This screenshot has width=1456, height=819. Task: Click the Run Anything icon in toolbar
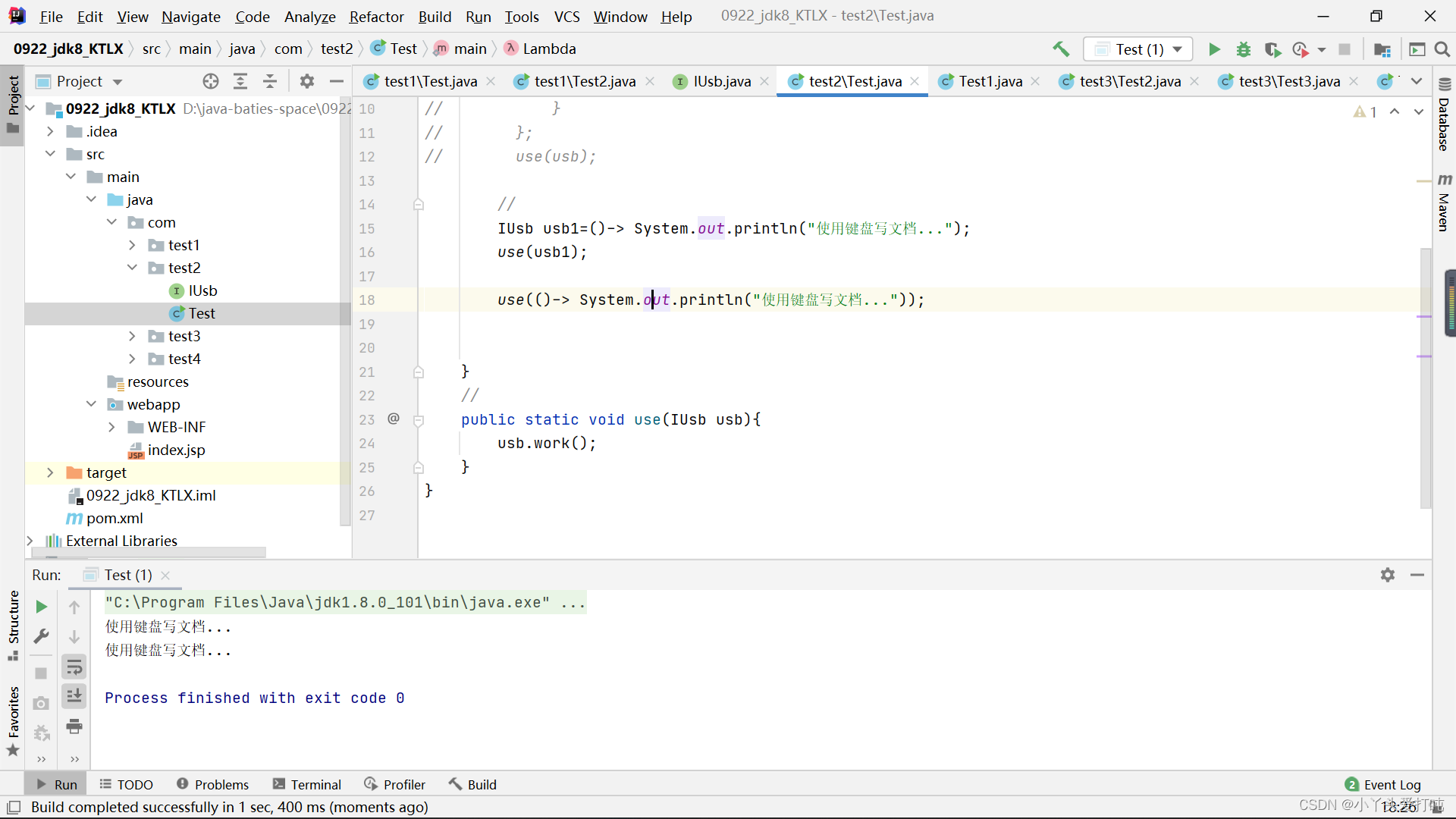1417,49
